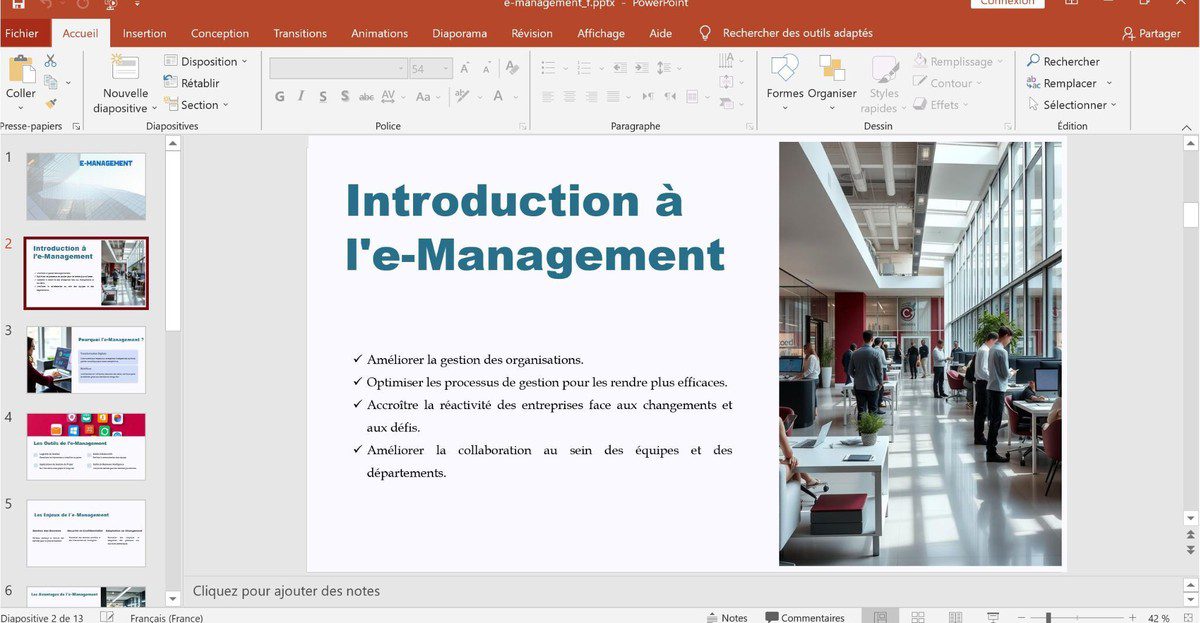
Task: Open the font name combo box
Action: [x=338, y=69]
